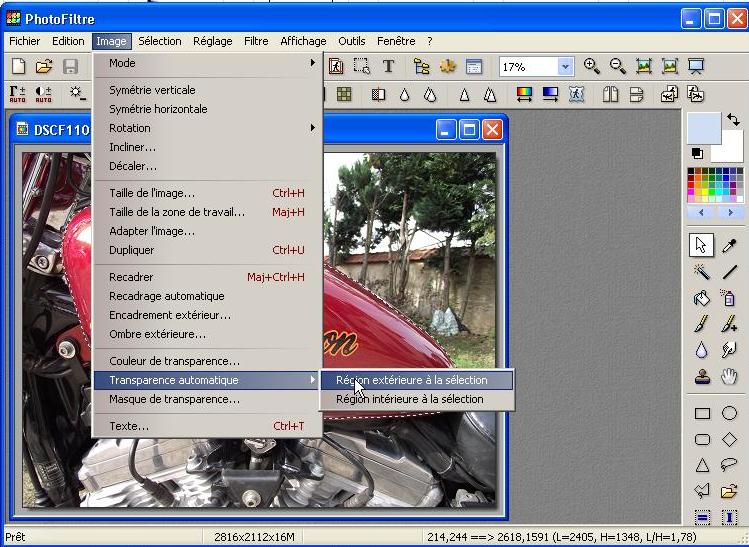Image resolution: width=749 pixels, height=547 pixels.
Task: Click Recadrer menu entry
Action: [207, 277]
